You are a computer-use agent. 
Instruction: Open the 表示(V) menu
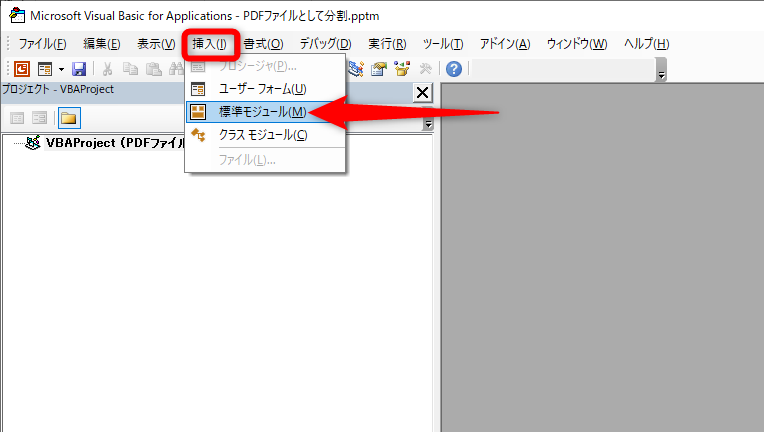[156, 44]
